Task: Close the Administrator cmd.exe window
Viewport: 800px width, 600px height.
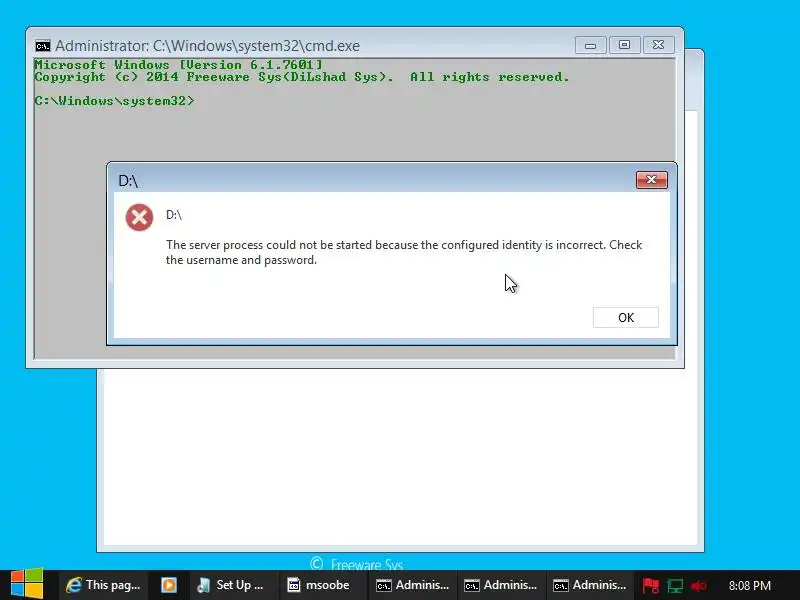Action: click(x=658, y=45)
